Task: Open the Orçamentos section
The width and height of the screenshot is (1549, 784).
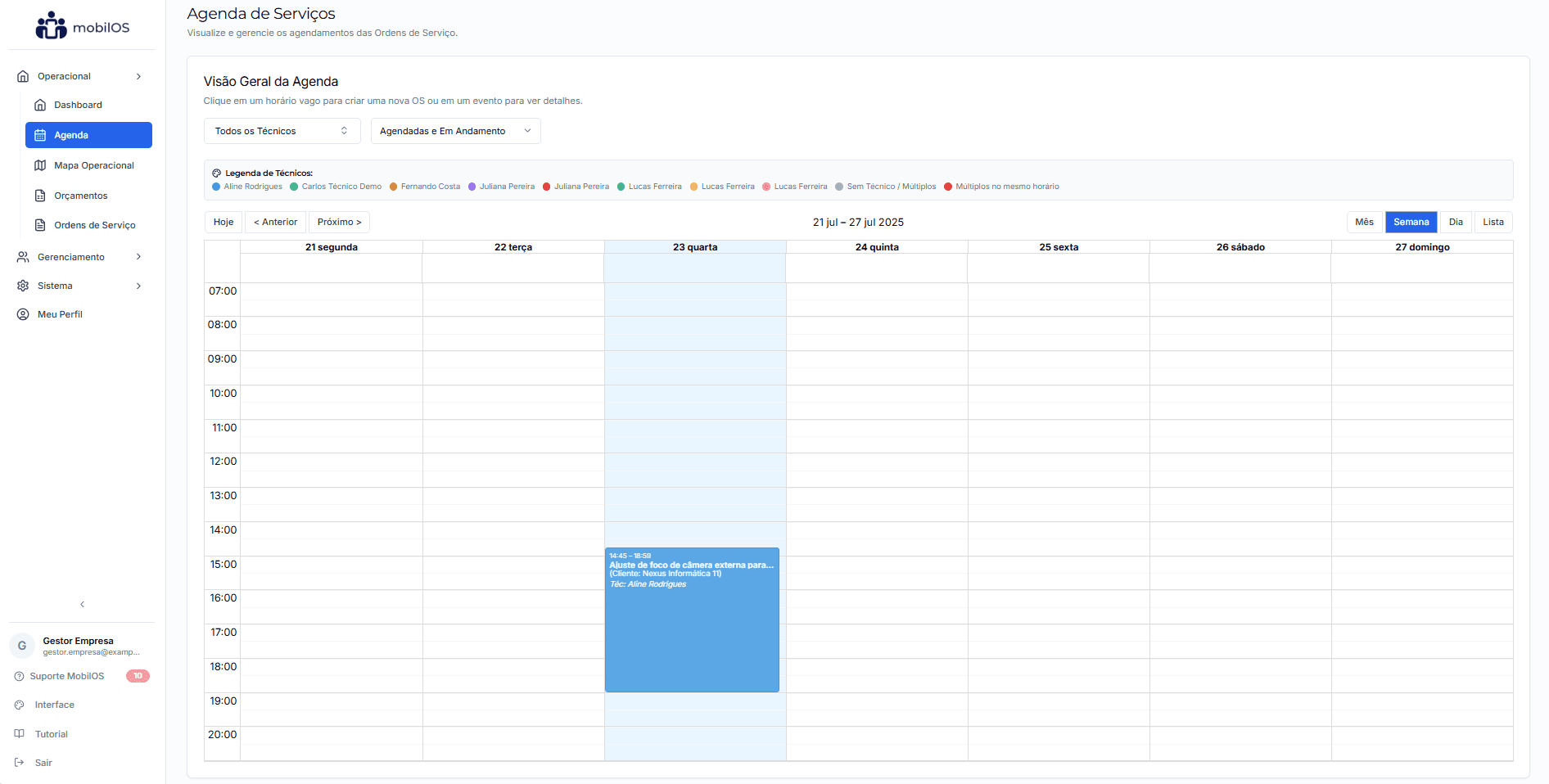Action: click(80, 196)
